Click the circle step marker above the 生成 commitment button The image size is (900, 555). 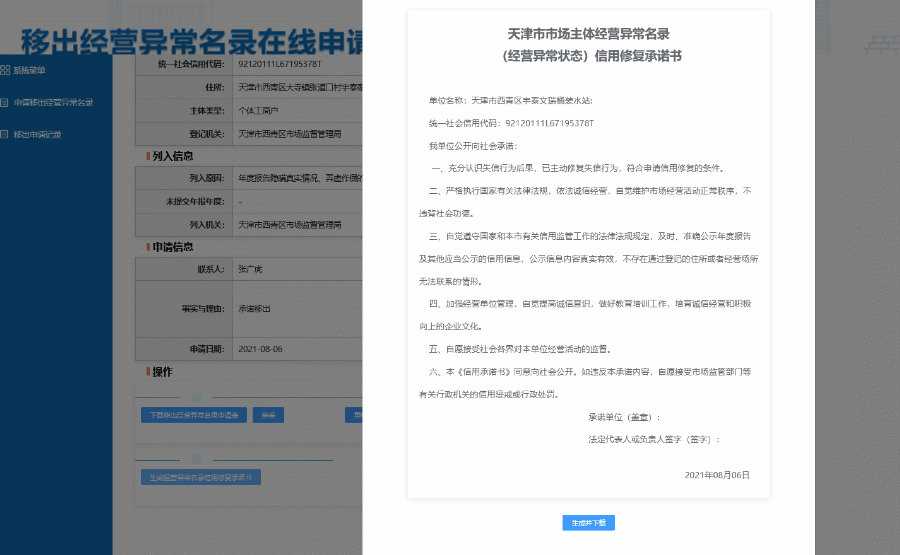tap(196, 460)
